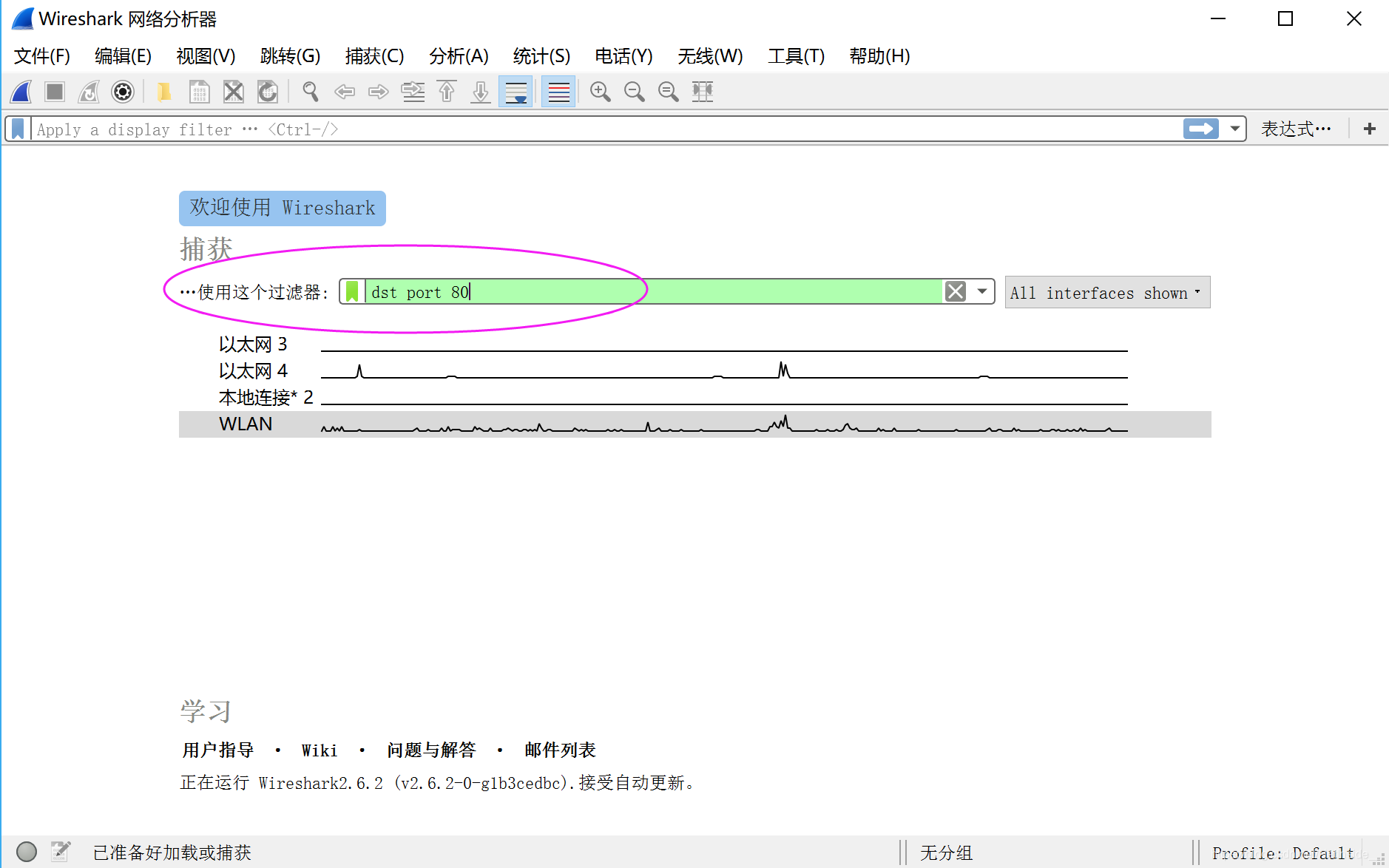Start capturing packets with shark fin icon
This screenshot has height=868, width=1389.
(x=21, y=92)
